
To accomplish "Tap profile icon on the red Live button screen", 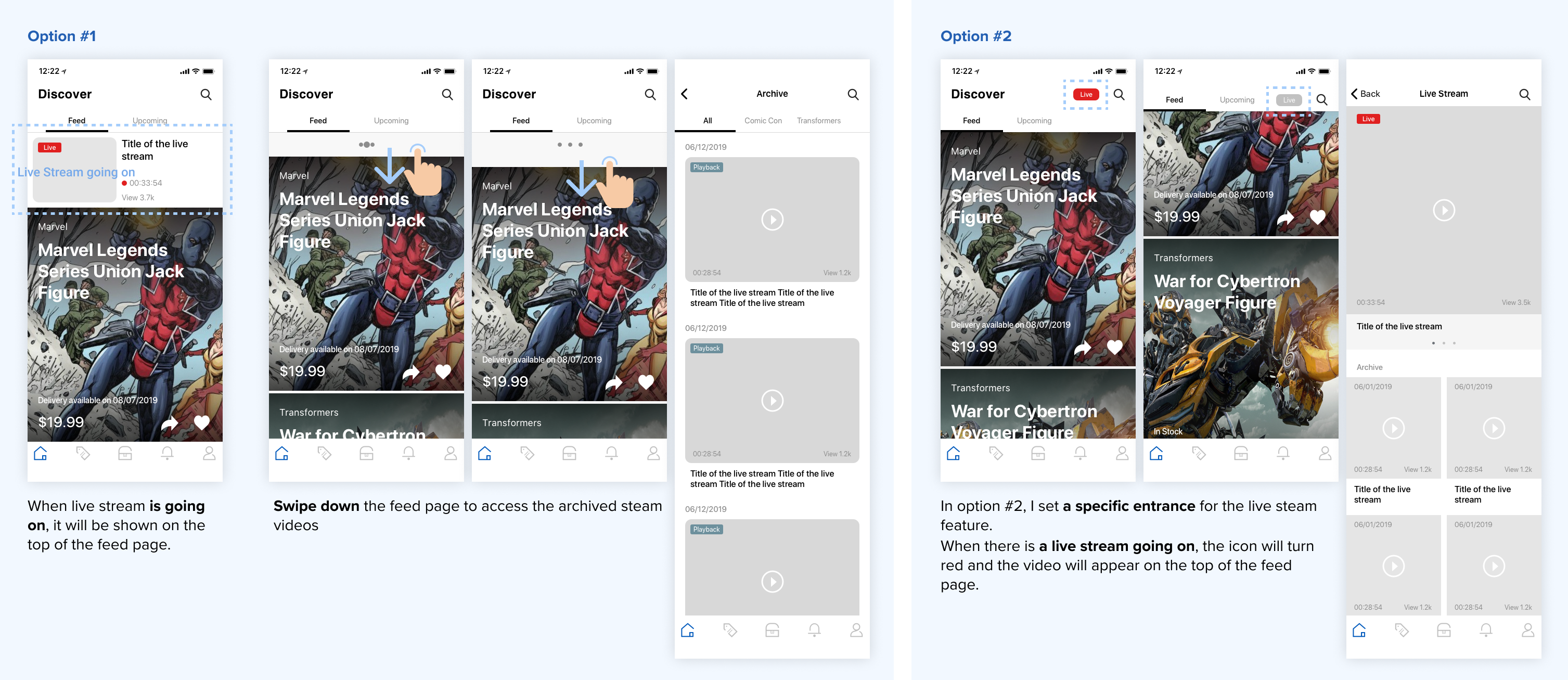I will pos(1123,454).
